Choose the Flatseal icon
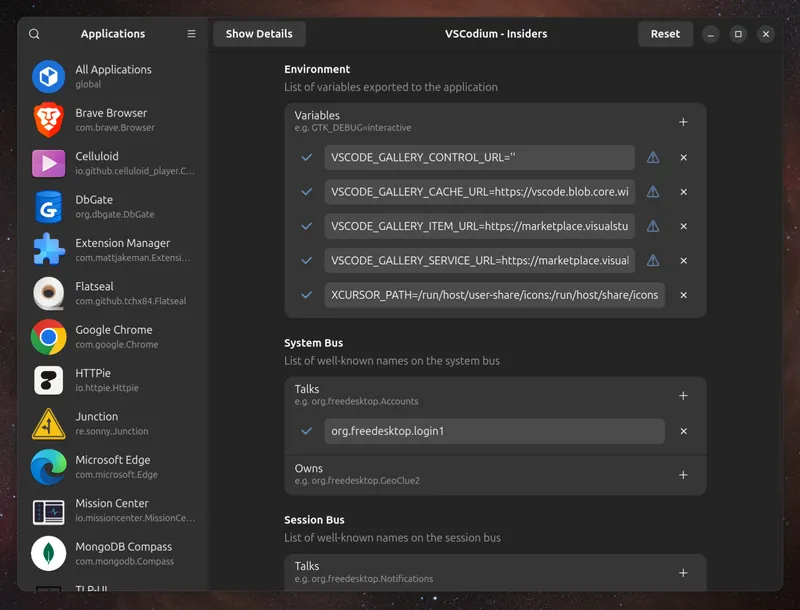Screen dimensions: 800x610 48,293
